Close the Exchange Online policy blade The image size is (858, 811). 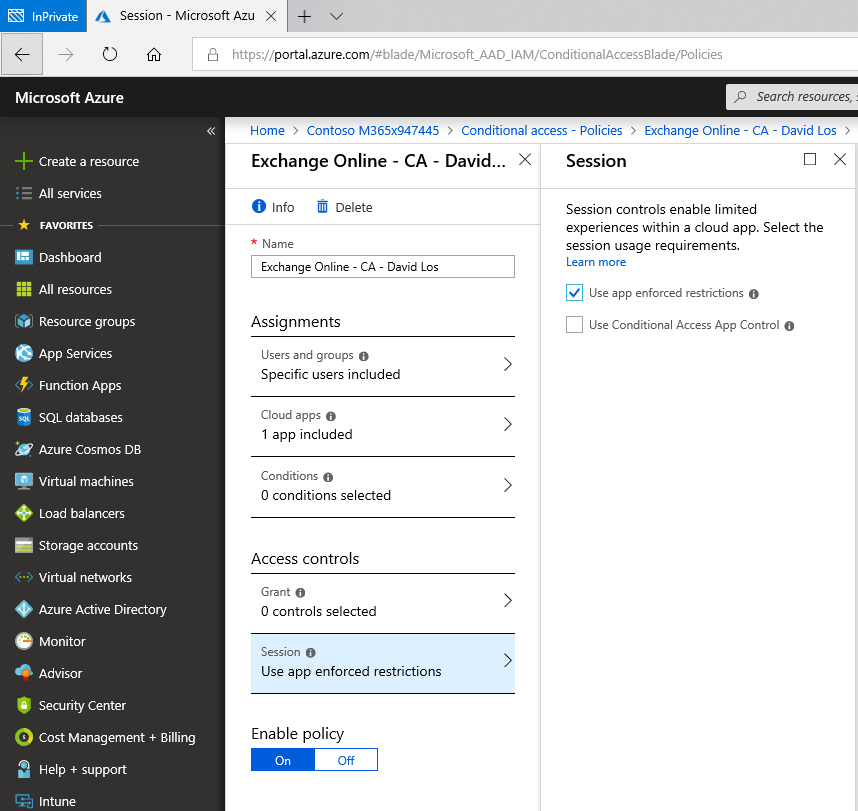tap(525, 159)
